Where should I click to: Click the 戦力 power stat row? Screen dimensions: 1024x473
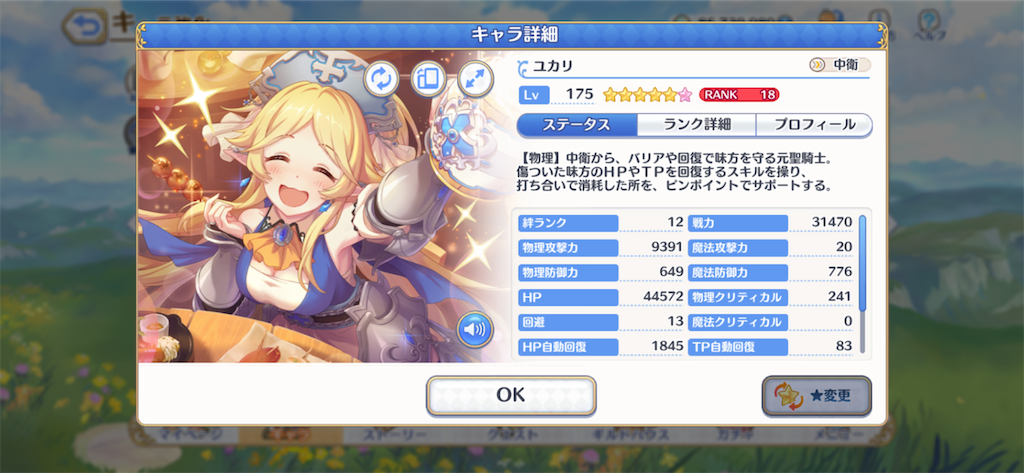click(771, 223)
